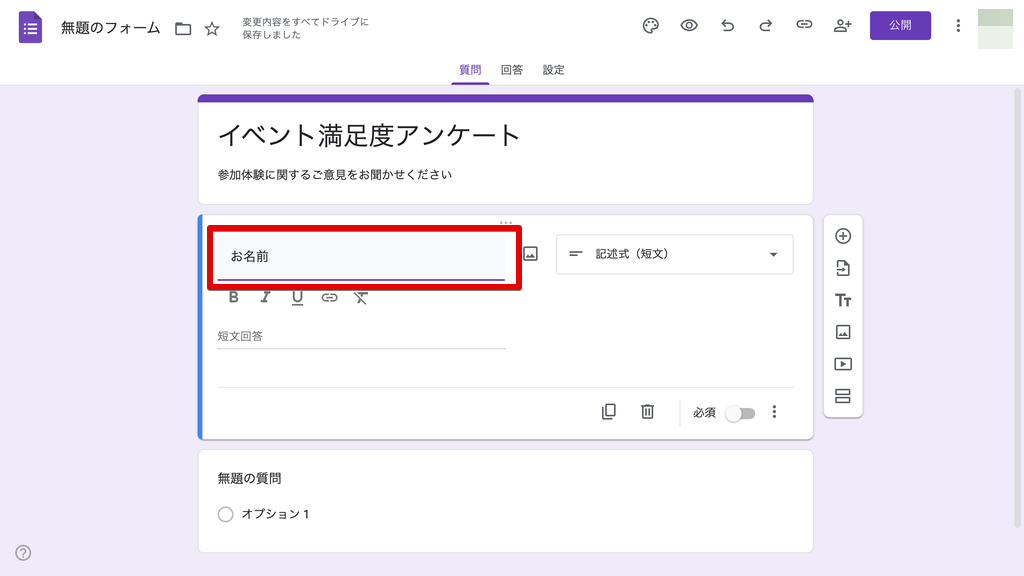Import questions from the sidebar icon
The width and height of the screenshot is (1024, 576).
pyautogui.click(x=843, y=269)
